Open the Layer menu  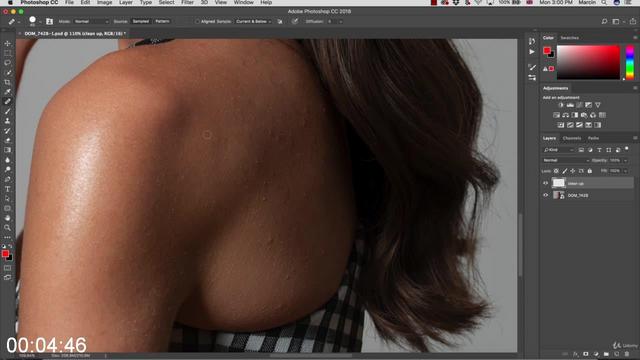point(126,2)
